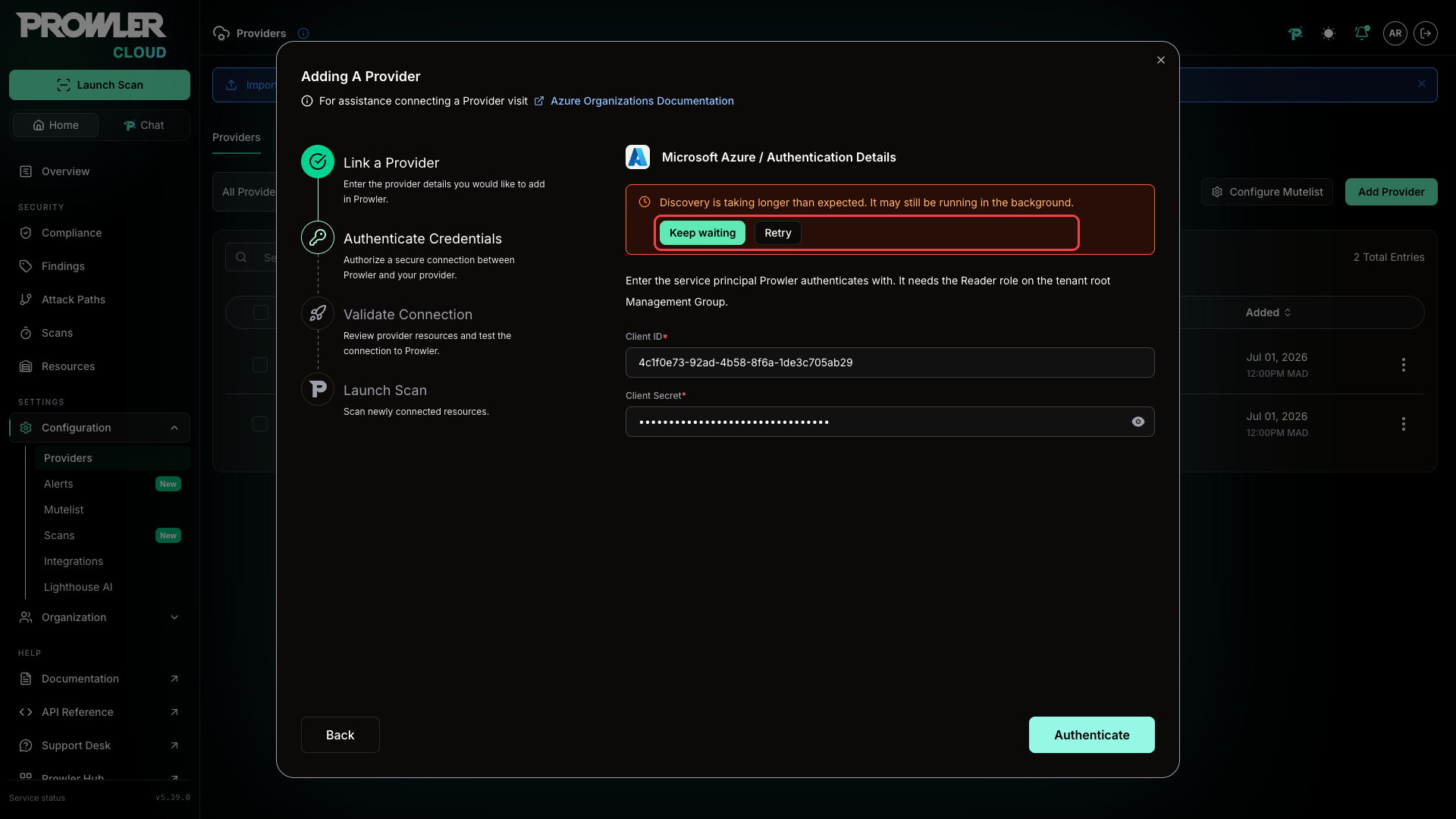The height and width of the screenshot is (819, 1456).
Task: Dismiss the import banner with its X
Action: point(1422,84)
